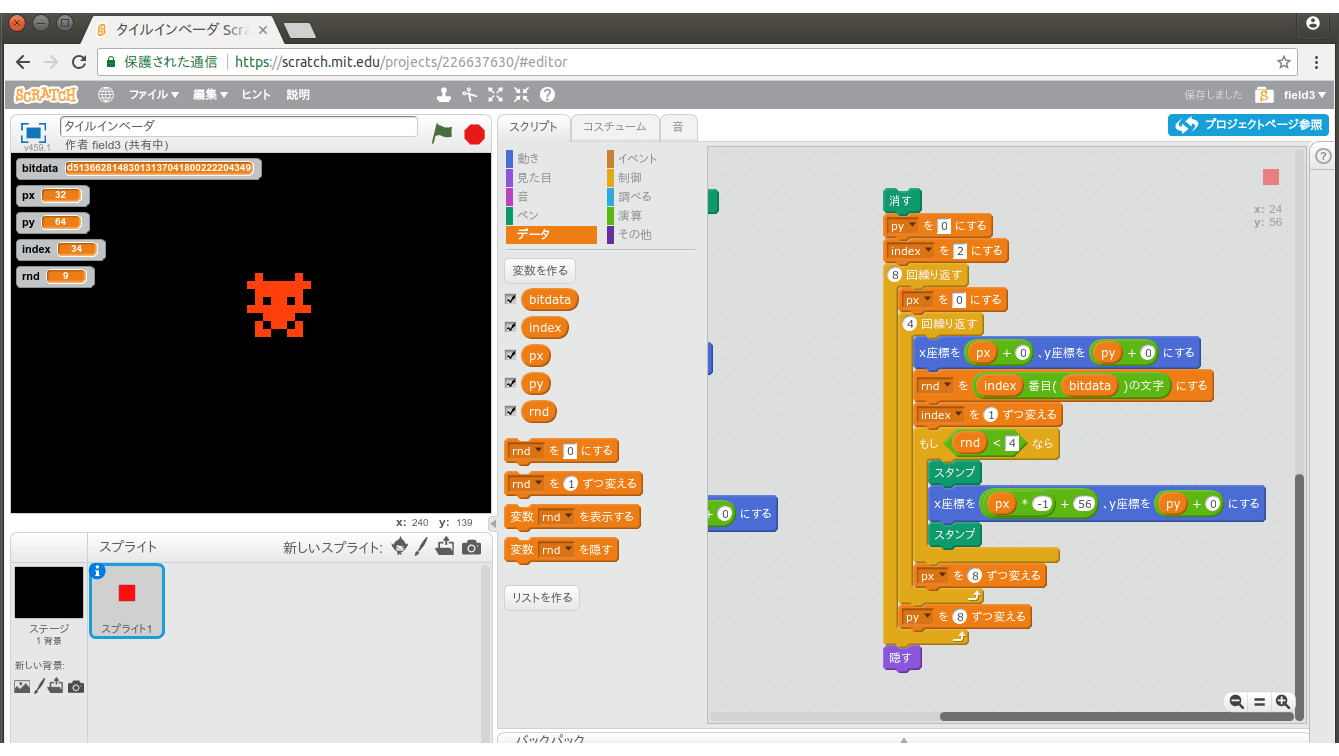Zoom out the scripts area
This screenshot has height=756, width=1339.
click(x=1237, y=702)
